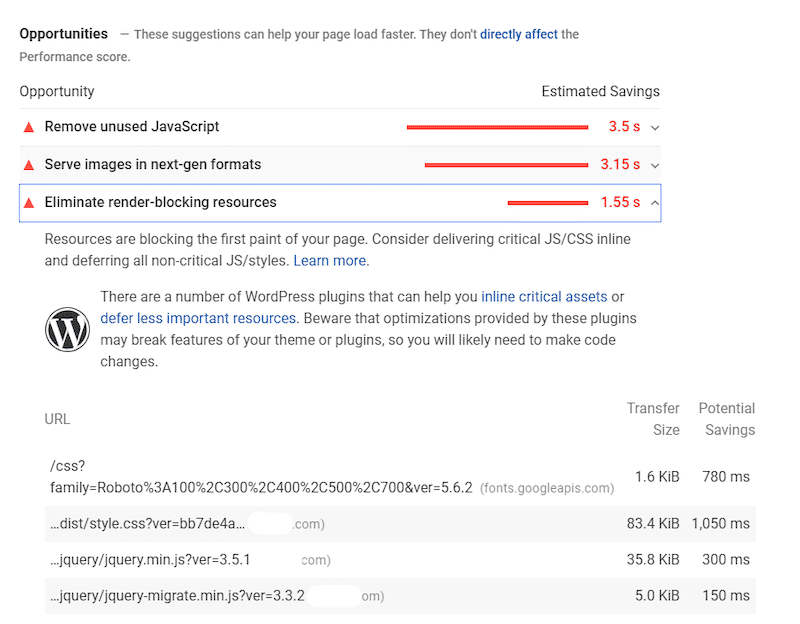
Task: Expand the Serve images in next-gen formats row
Action: 652,165
